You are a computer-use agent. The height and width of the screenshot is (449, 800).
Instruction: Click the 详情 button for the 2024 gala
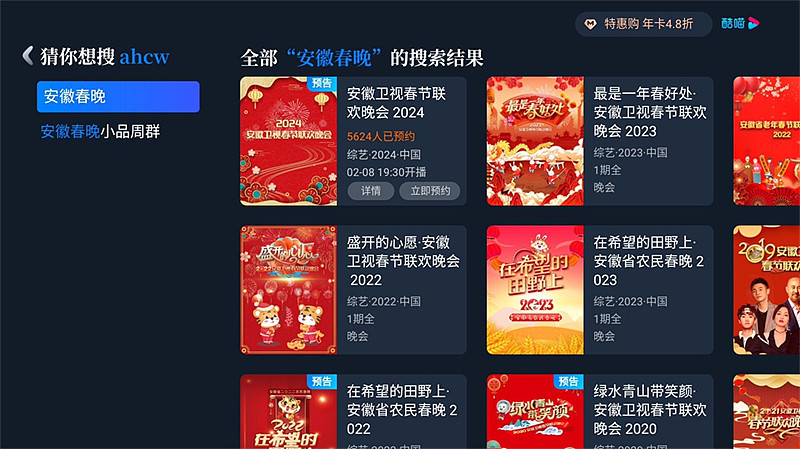click(371, 191)
